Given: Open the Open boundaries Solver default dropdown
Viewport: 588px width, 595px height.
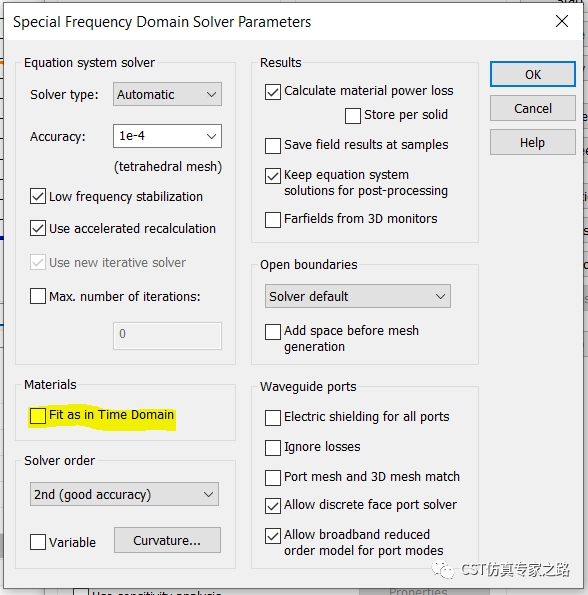Looking at the screenshot, I should tap(358, 296).
